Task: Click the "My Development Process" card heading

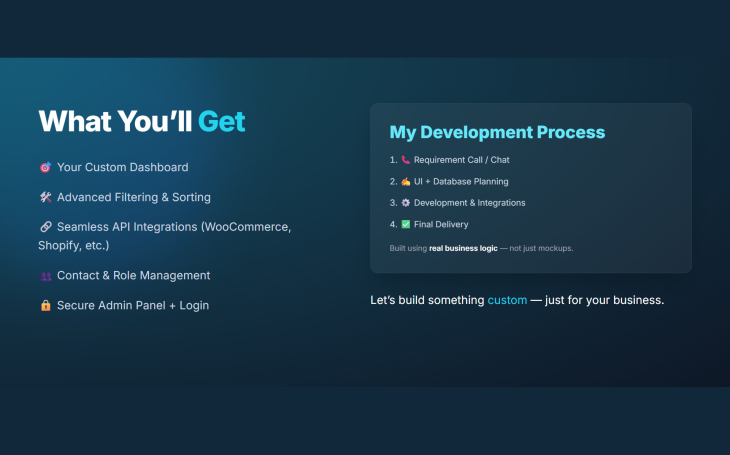Action: pos(497,132)
